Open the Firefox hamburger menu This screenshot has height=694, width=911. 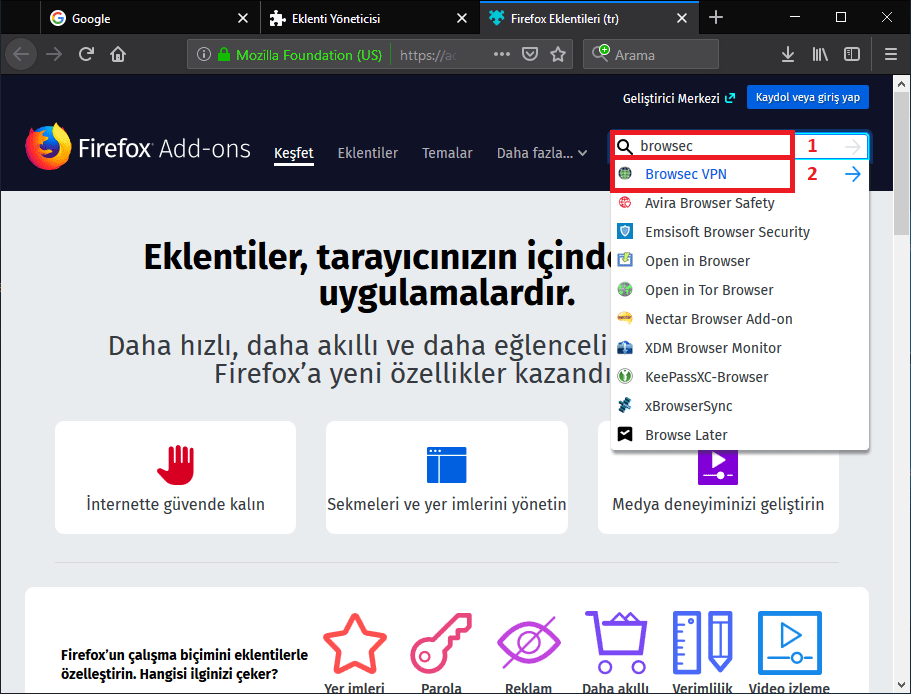(890, 54)
